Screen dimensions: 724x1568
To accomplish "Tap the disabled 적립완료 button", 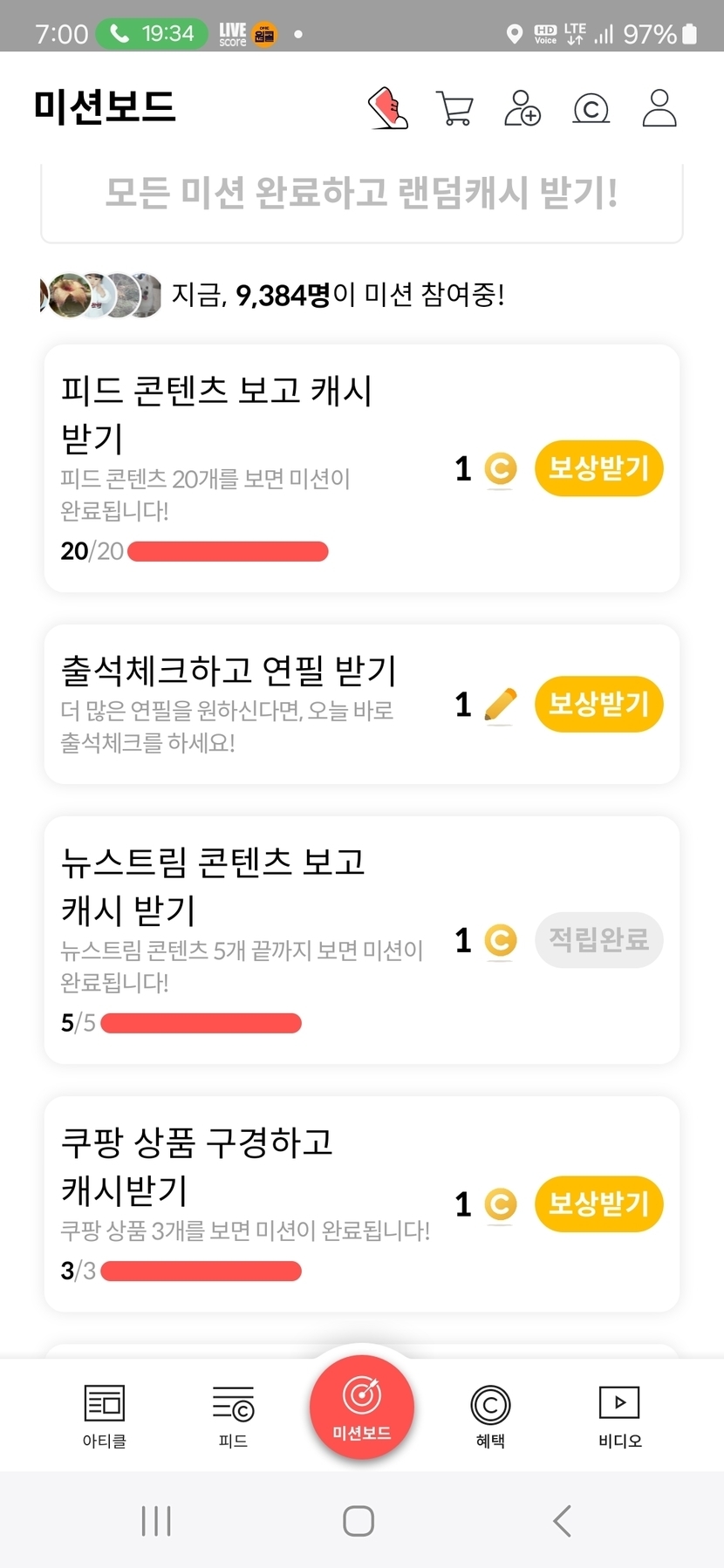I will pos(598,940).
